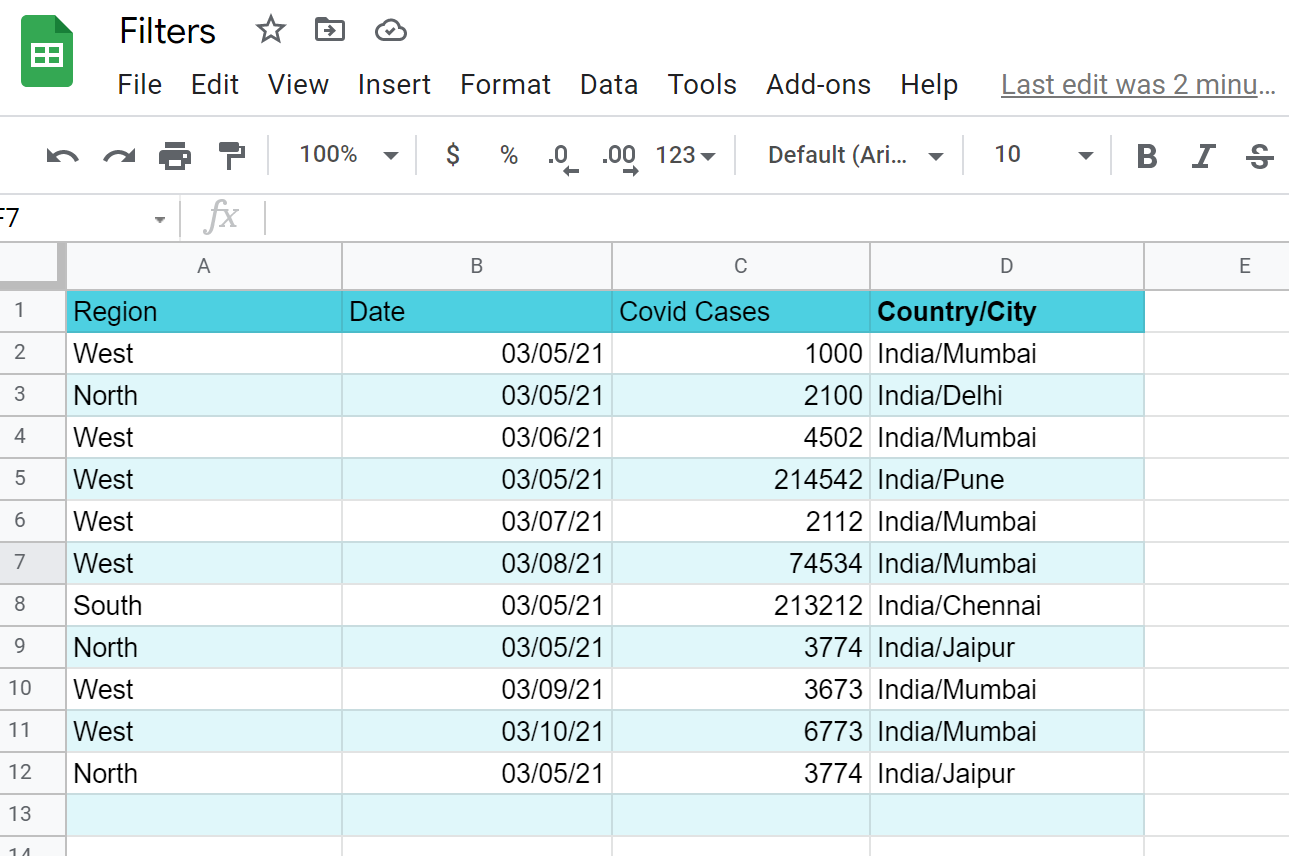1289x856 pixels.
Task: Star the Filters document
Action: (270, 30)
